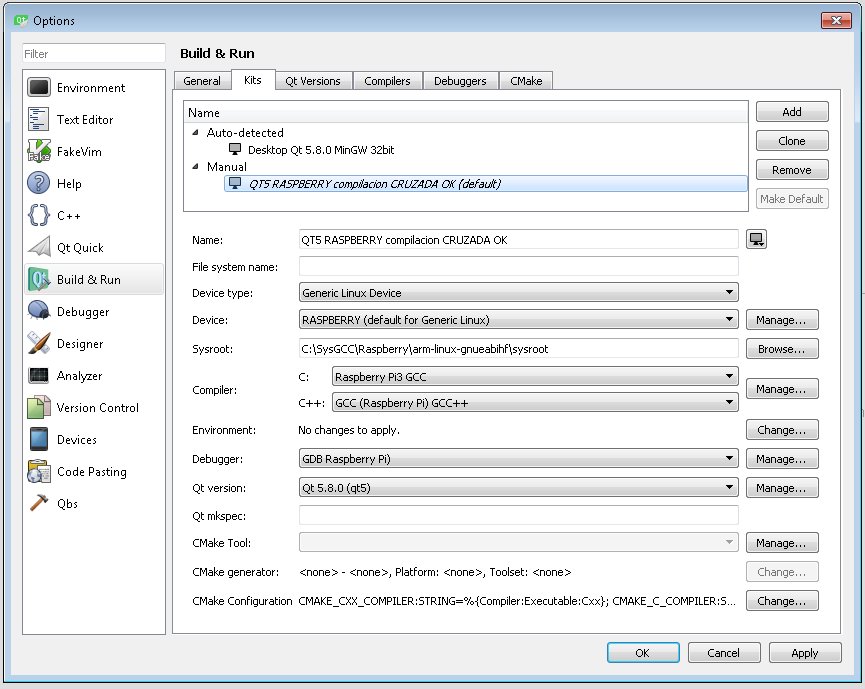Switch to the Debuggers tab
Viewport: 865px width, 689px height.
pyautogui.click(x=460, y=81)
